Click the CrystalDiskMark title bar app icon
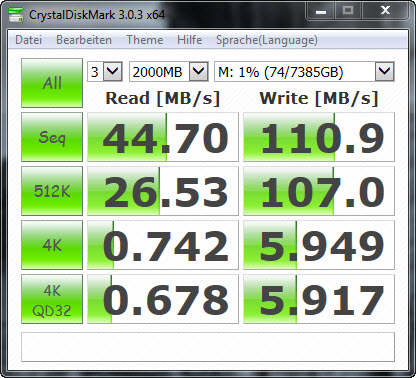The image size is (416, 378). (15, 14)
